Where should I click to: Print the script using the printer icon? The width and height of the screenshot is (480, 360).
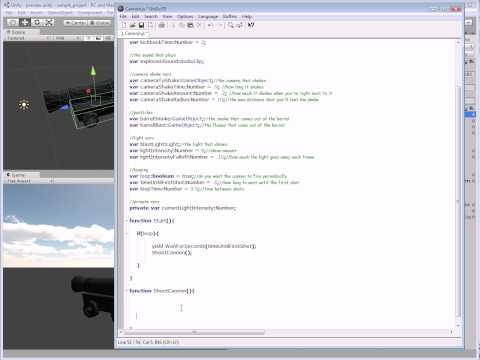(162, 25)
